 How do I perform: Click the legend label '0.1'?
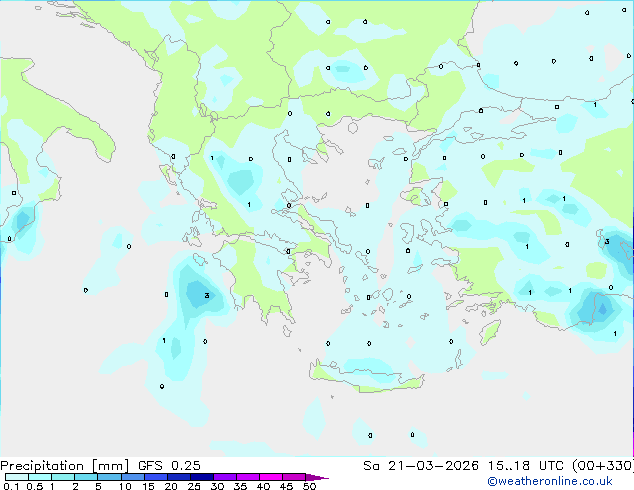coord(11,486)
